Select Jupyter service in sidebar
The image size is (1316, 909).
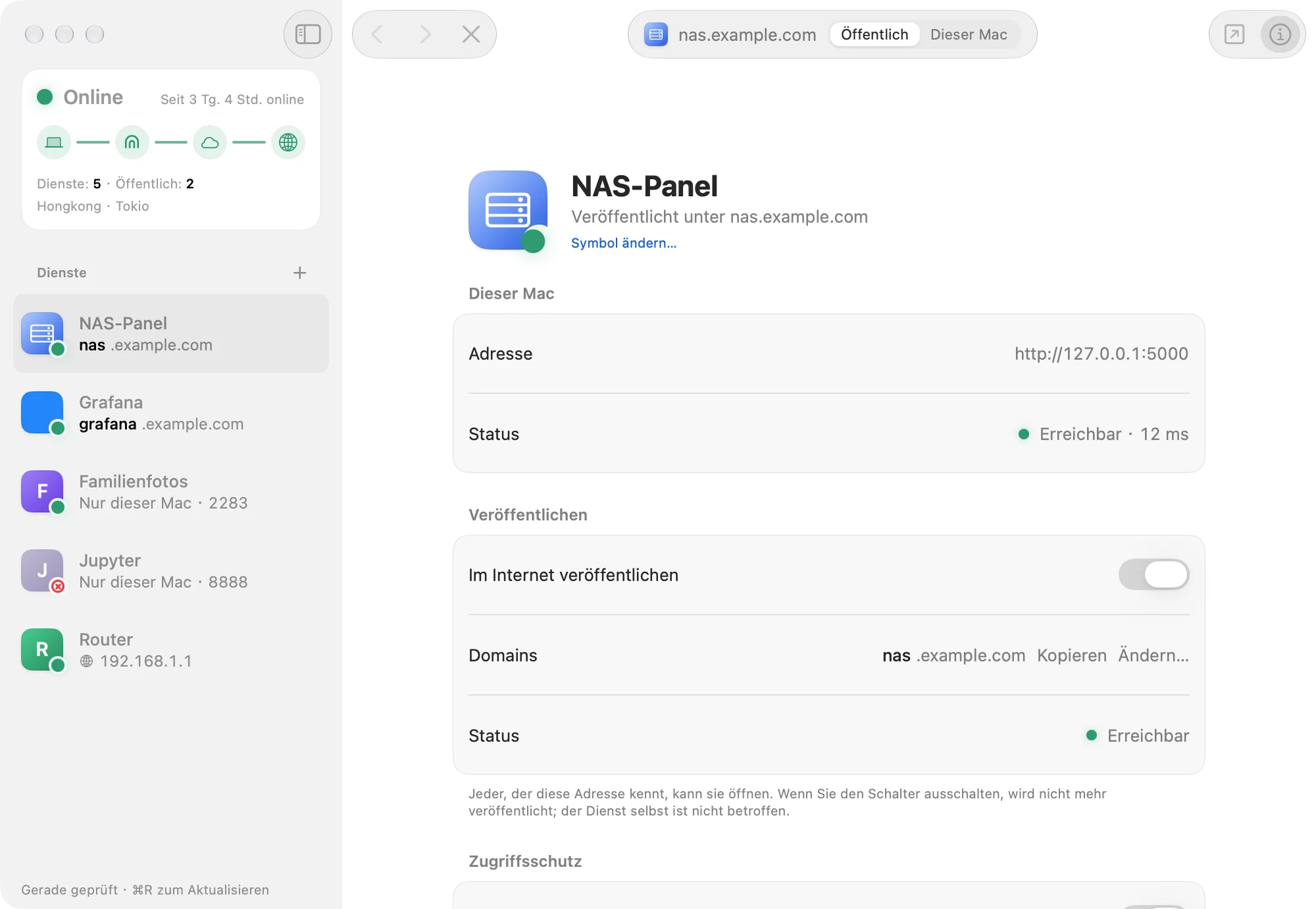click(x=171, y=571)
